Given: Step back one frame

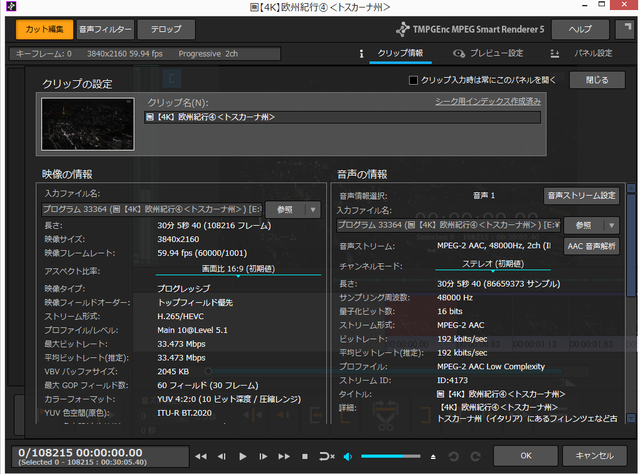Looking at the screenshot, I should point(222,456).
